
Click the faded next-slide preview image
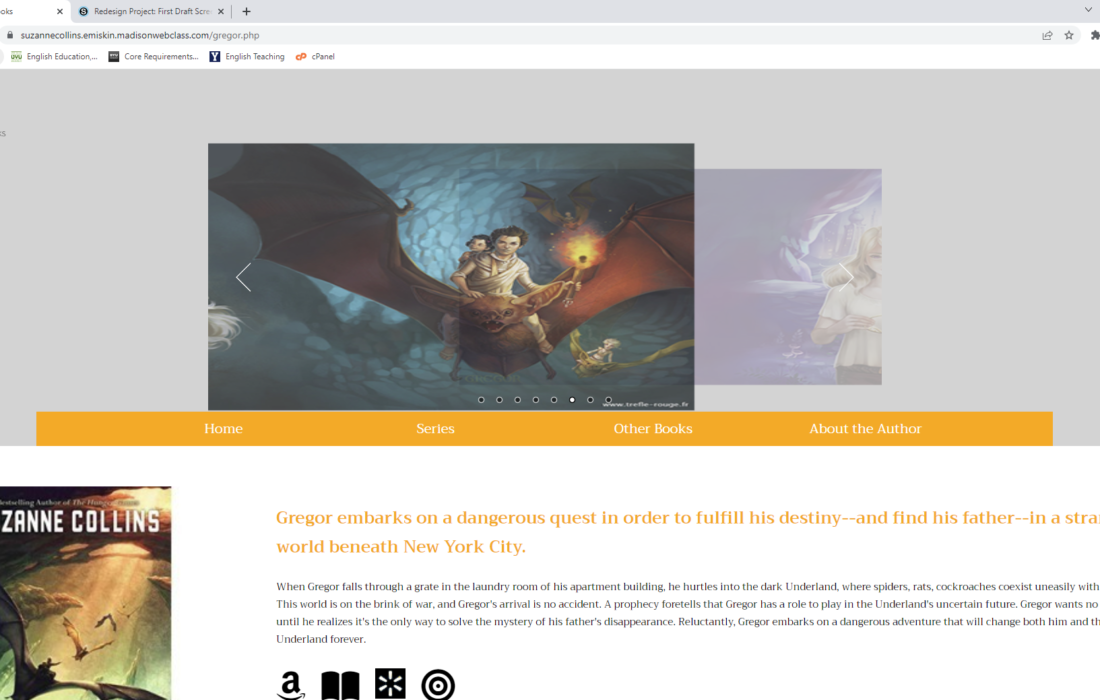788,276
